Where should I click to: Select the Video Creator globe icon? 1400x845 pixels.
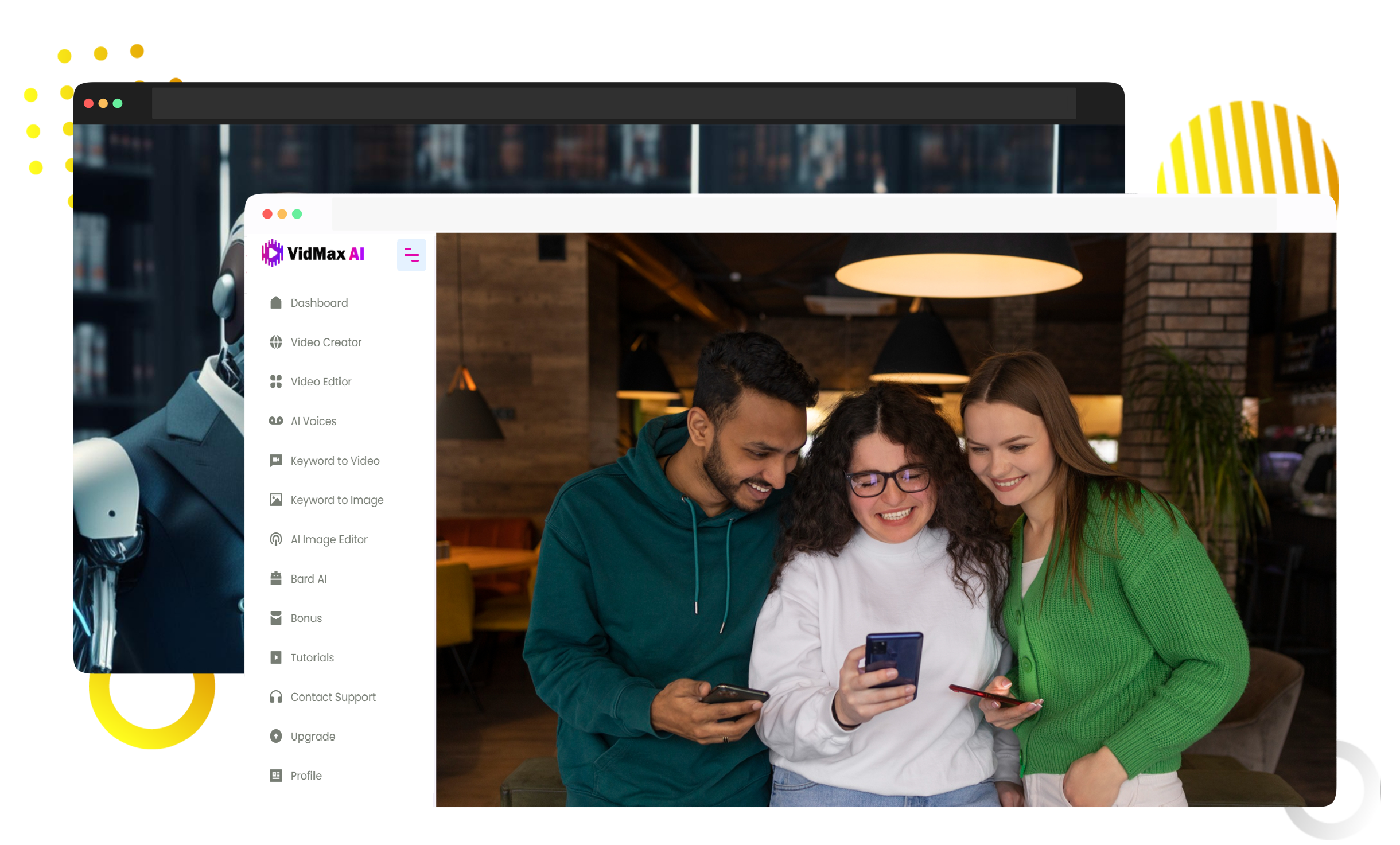[x=276, y=342]
